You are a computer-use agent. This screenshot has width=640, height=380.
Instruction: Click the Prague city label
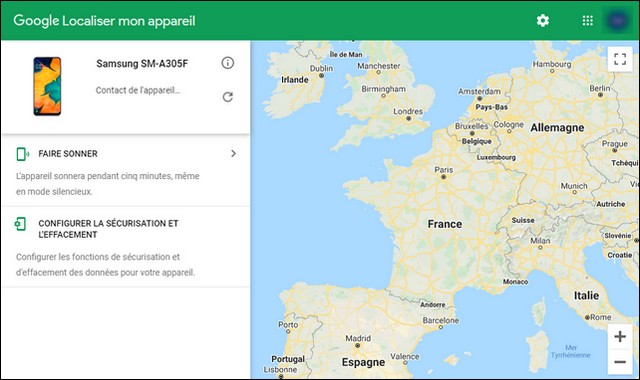pos(615,144)
